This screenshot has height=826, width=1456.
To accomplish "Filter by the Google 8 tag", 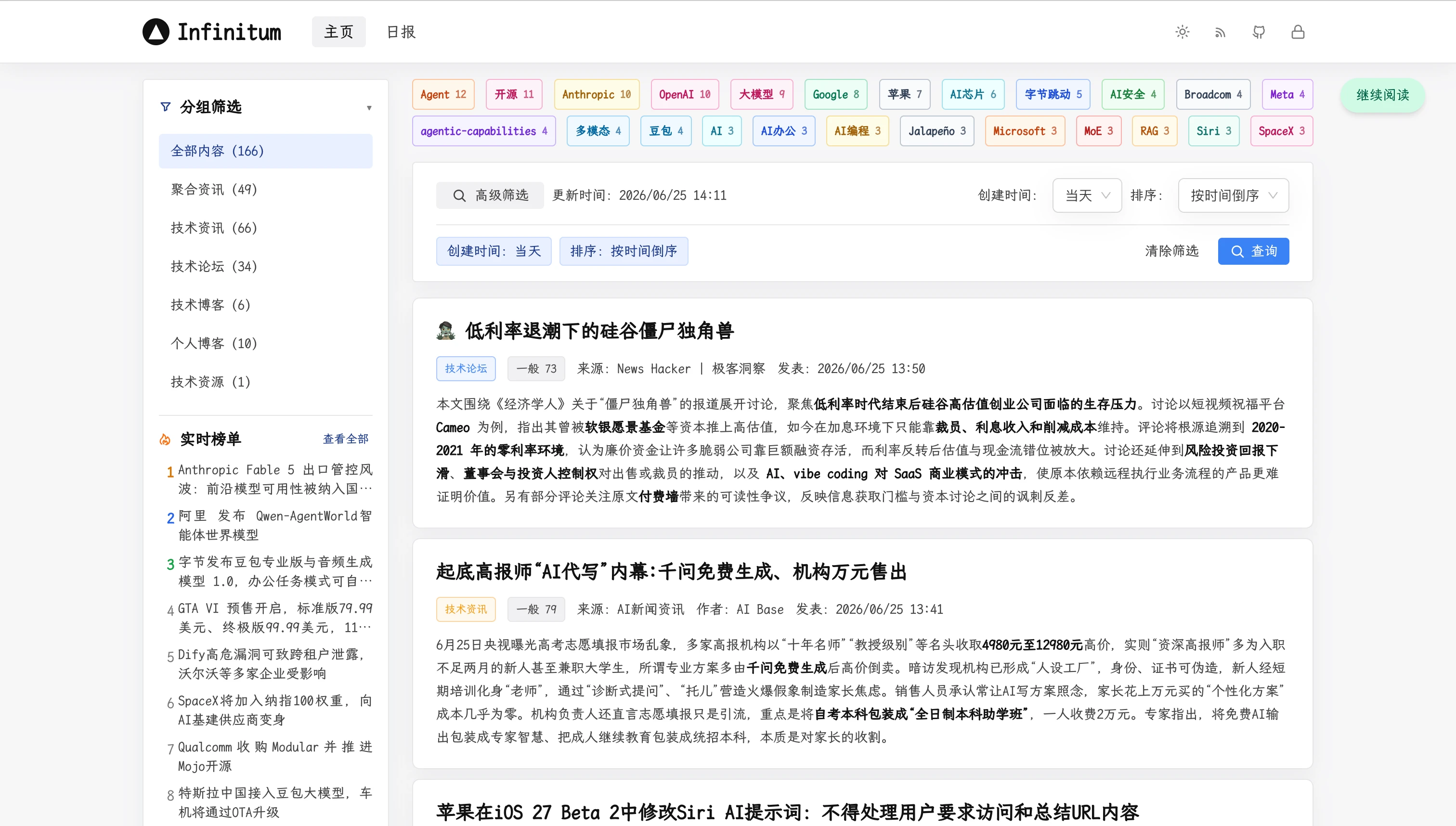I will coord(836,95).
